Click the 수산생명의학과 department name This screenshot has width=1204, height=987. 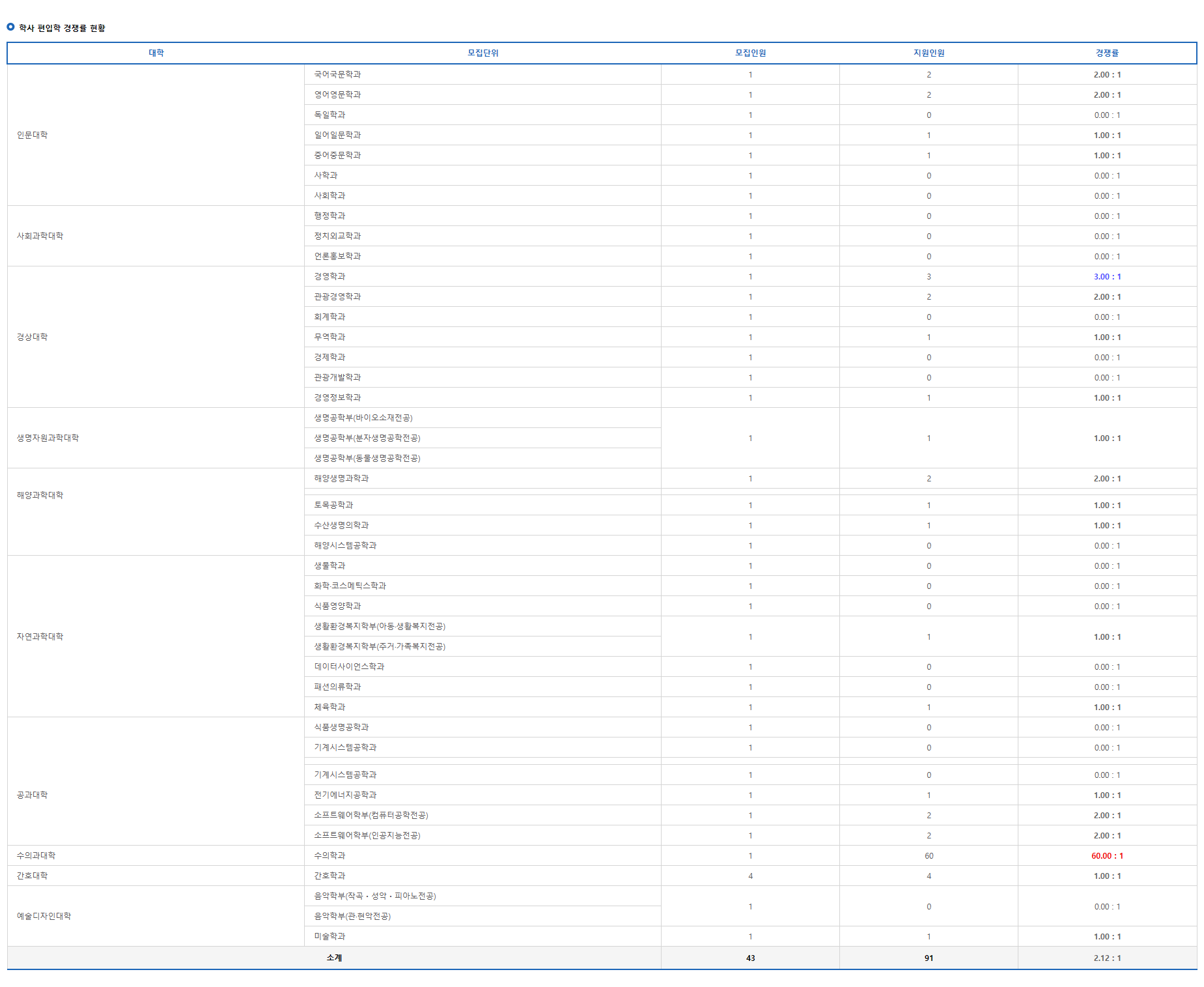pyautogui.click(x=341, y=525)
